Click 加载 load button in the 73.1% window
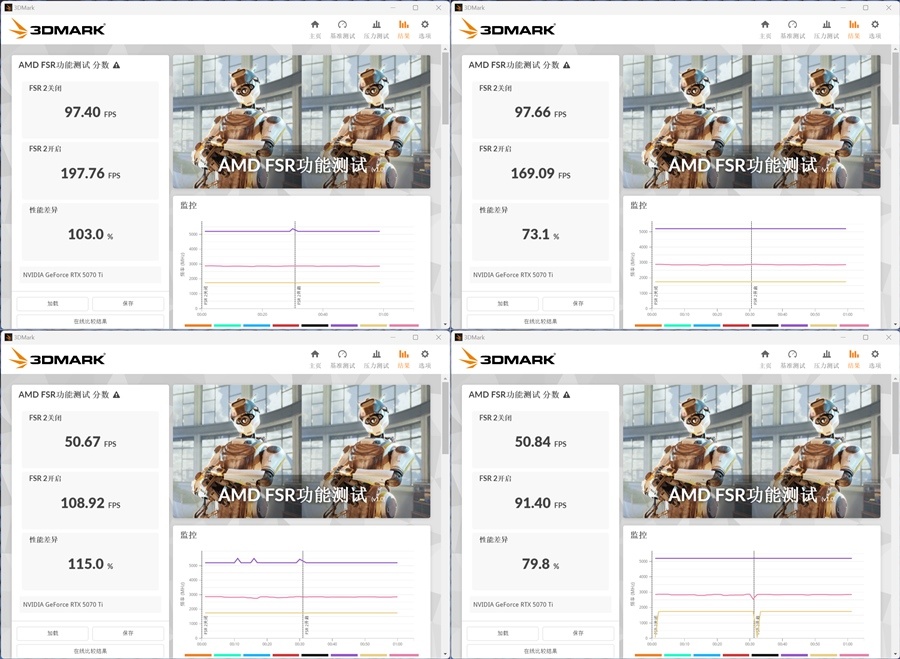Image resolution: width=900 pixels, height=659 pixels. [x=502, y=303]
